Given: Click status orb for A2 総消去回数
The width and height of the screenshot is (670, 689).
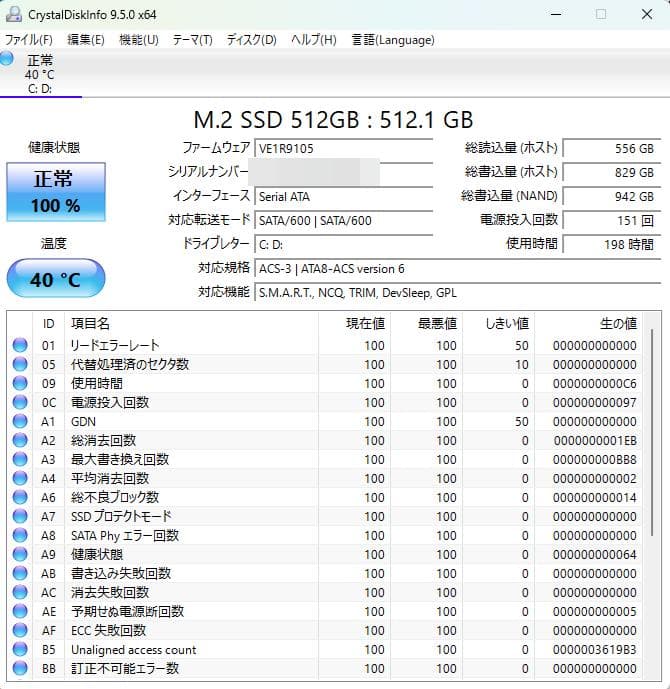Looking at the screenshot, I should point(20,440).
